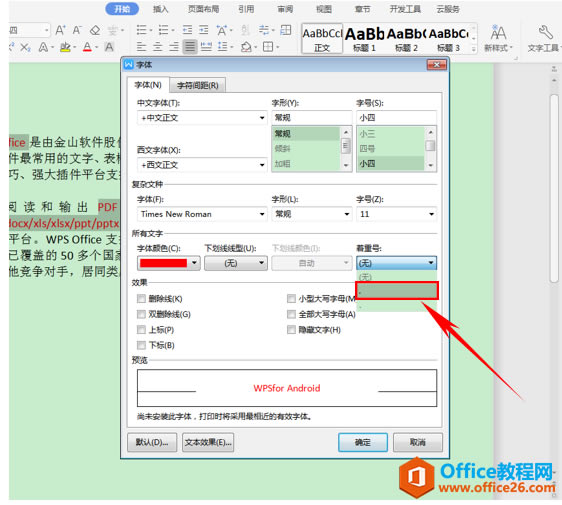
Task: Expand the font color dropdown arrow
Action: 194,263
